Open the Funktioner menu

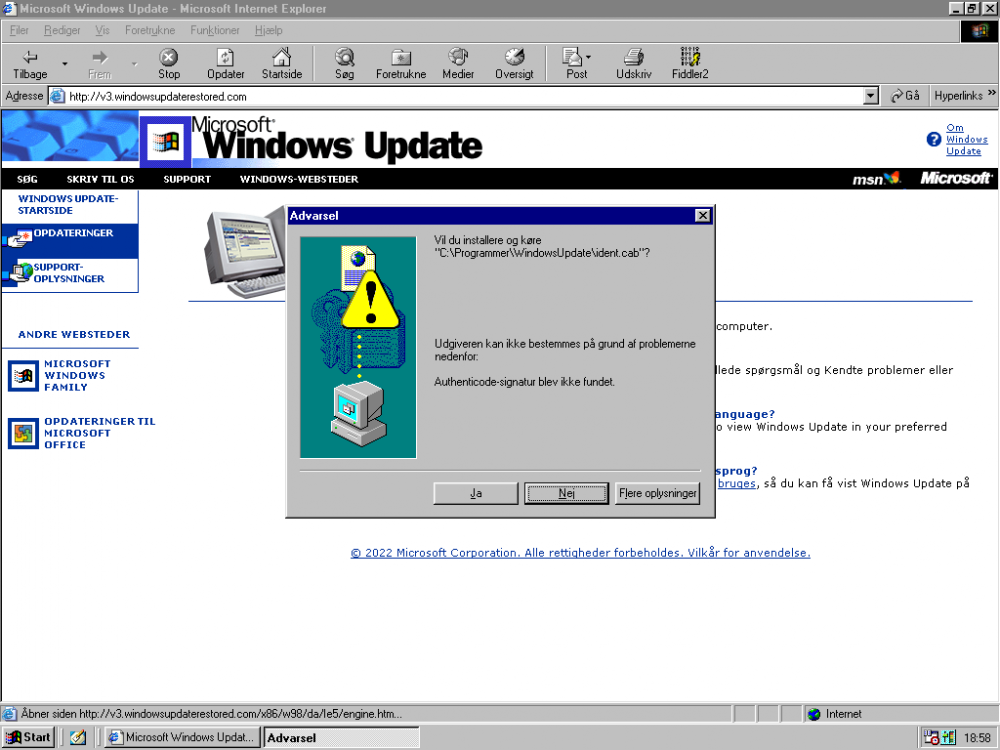coord(215,30)
